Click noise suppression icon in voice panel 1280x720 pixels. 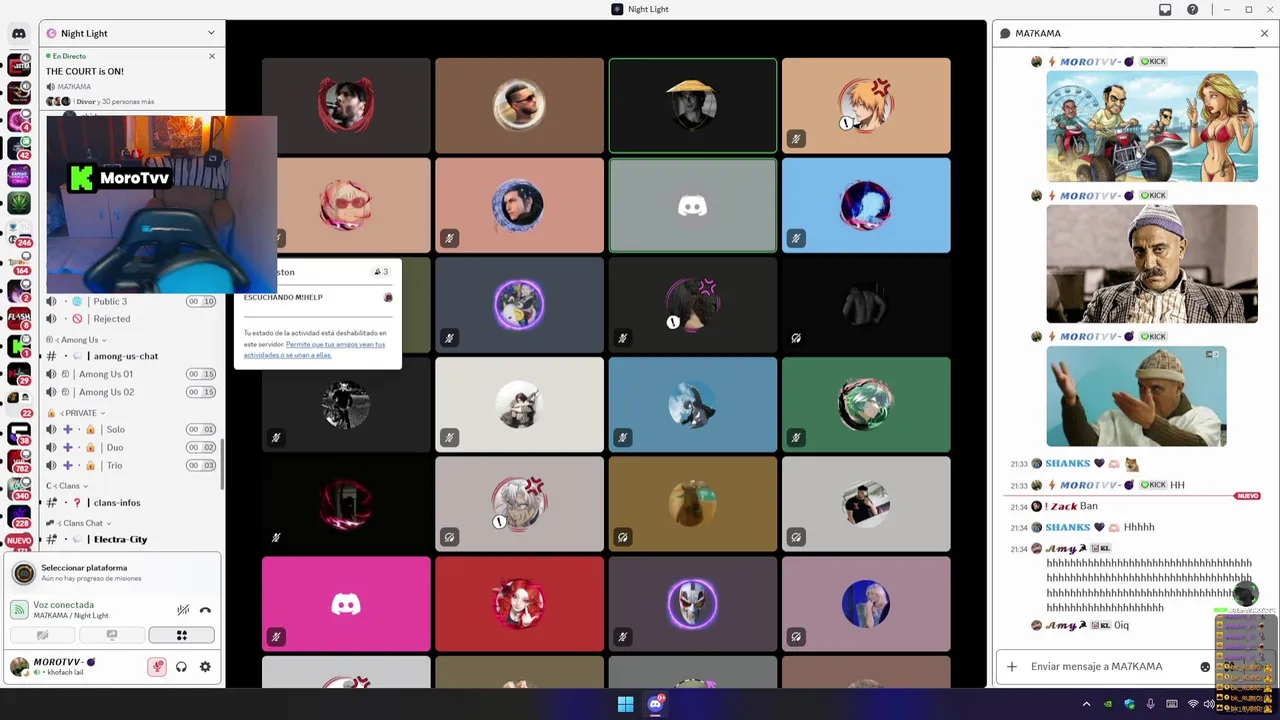pos(183,610)
